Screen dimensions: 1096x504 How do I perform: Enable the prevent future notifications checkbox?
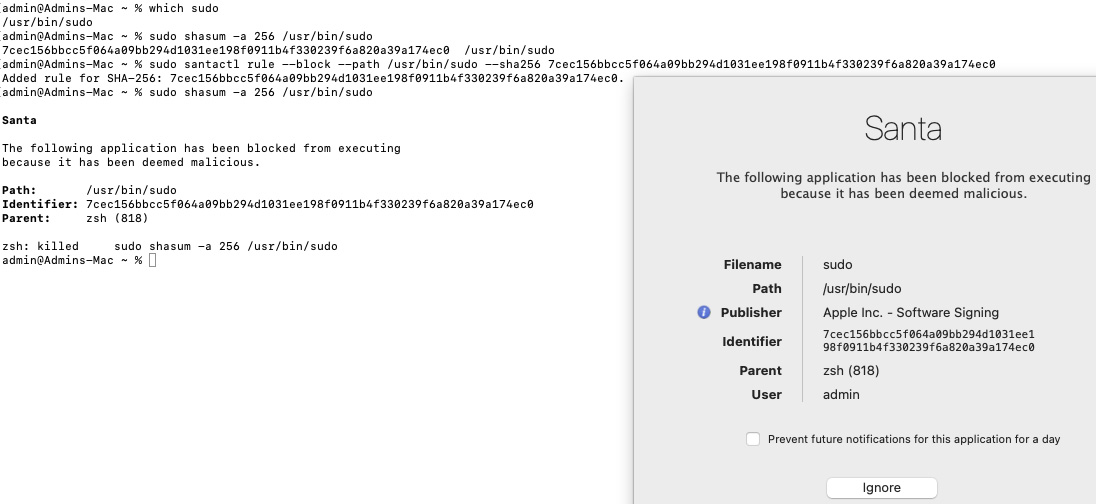(x=753, y=439)
